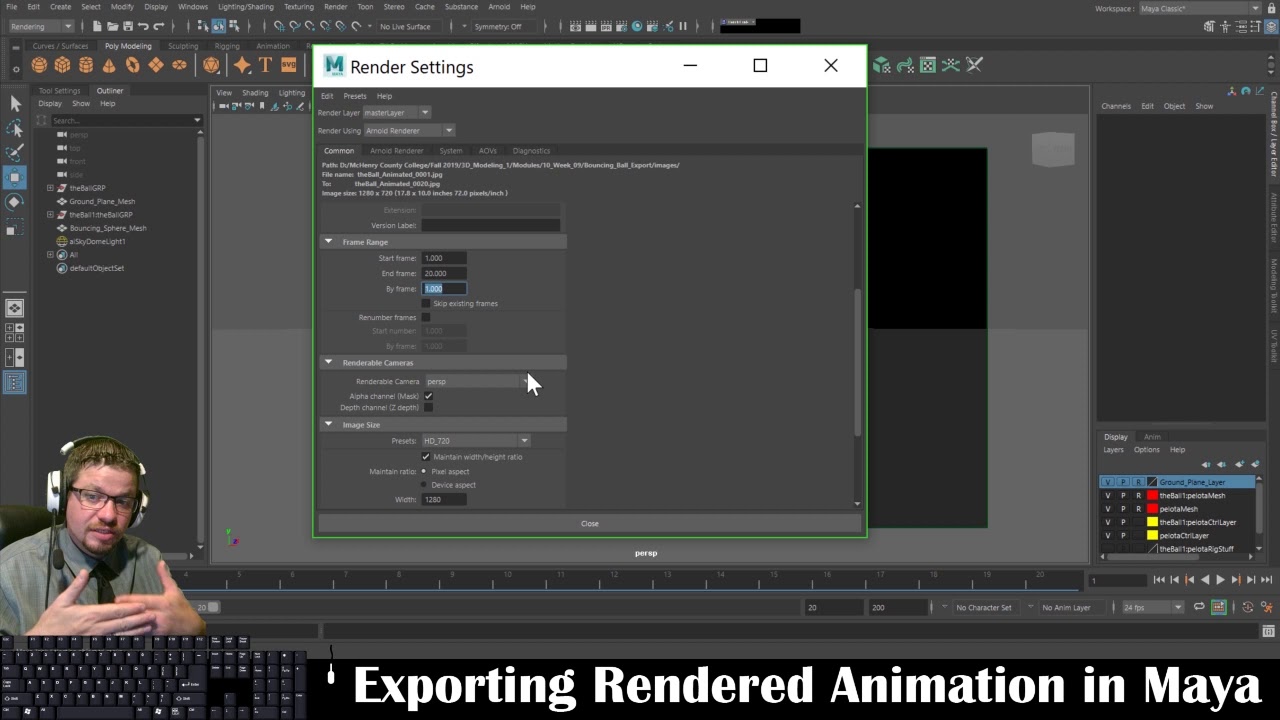Viewport: 1280px width, 720px height.
Task: Click the Undo arrow icon
Action: pos(143,26)
